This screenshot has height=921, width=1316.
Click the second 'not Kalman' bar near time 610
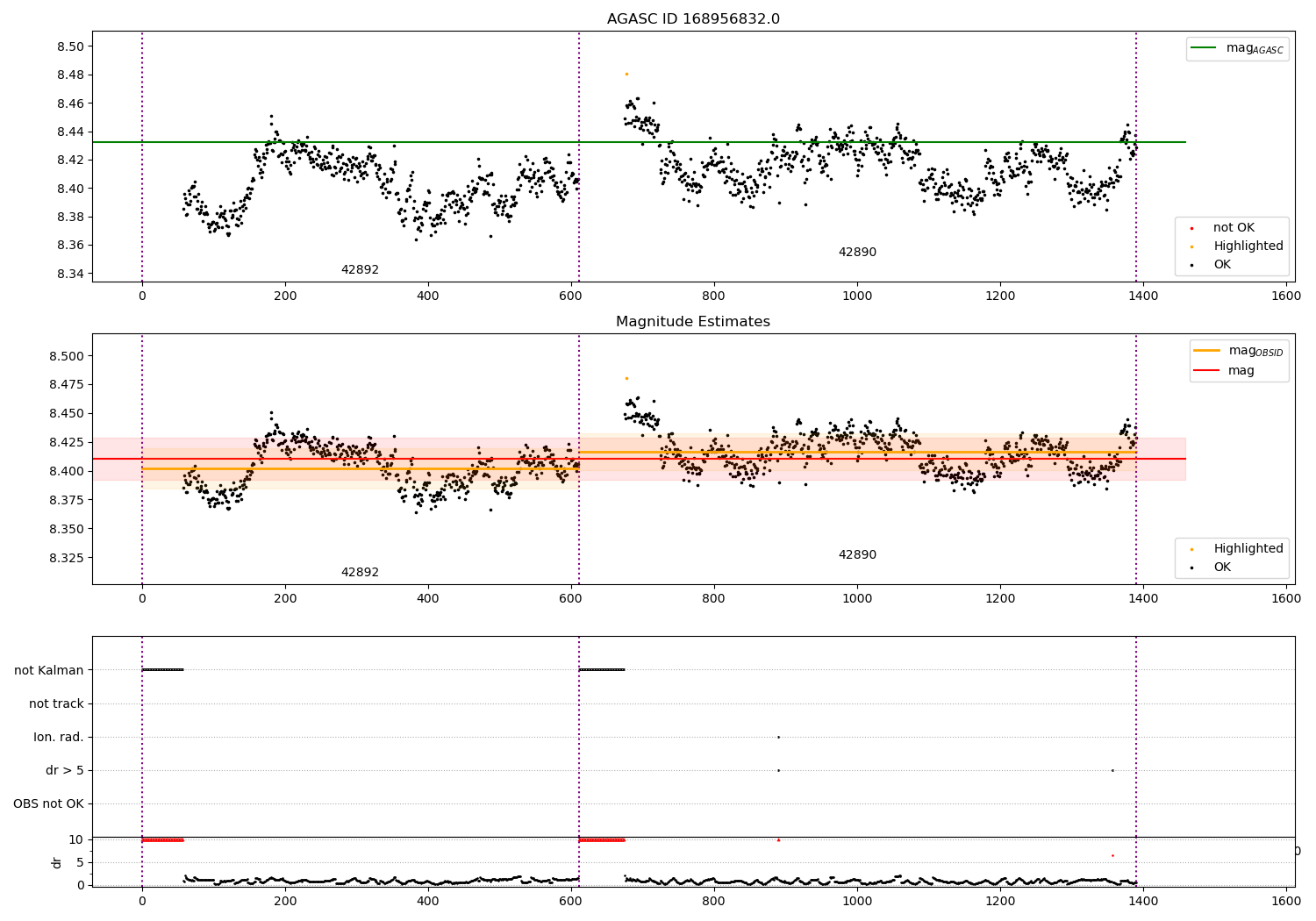tap(602, 670)
